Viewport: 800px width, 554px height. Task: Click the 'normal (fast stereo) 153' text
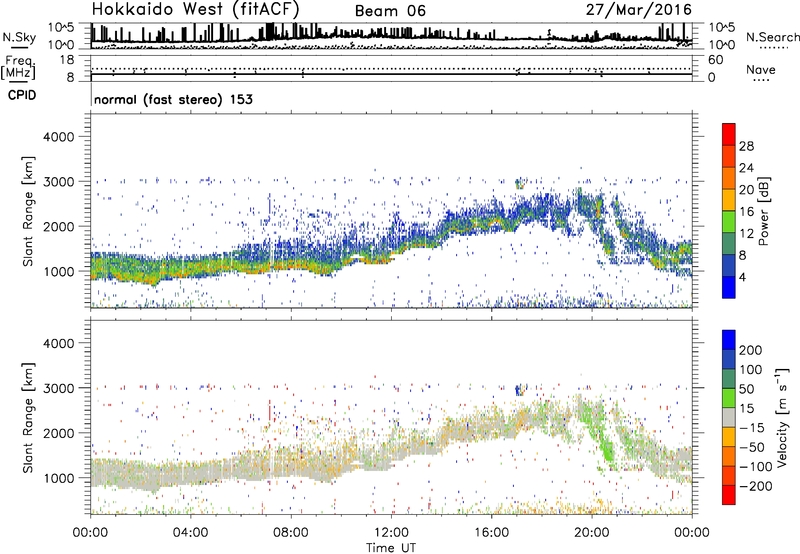point(173,99)
